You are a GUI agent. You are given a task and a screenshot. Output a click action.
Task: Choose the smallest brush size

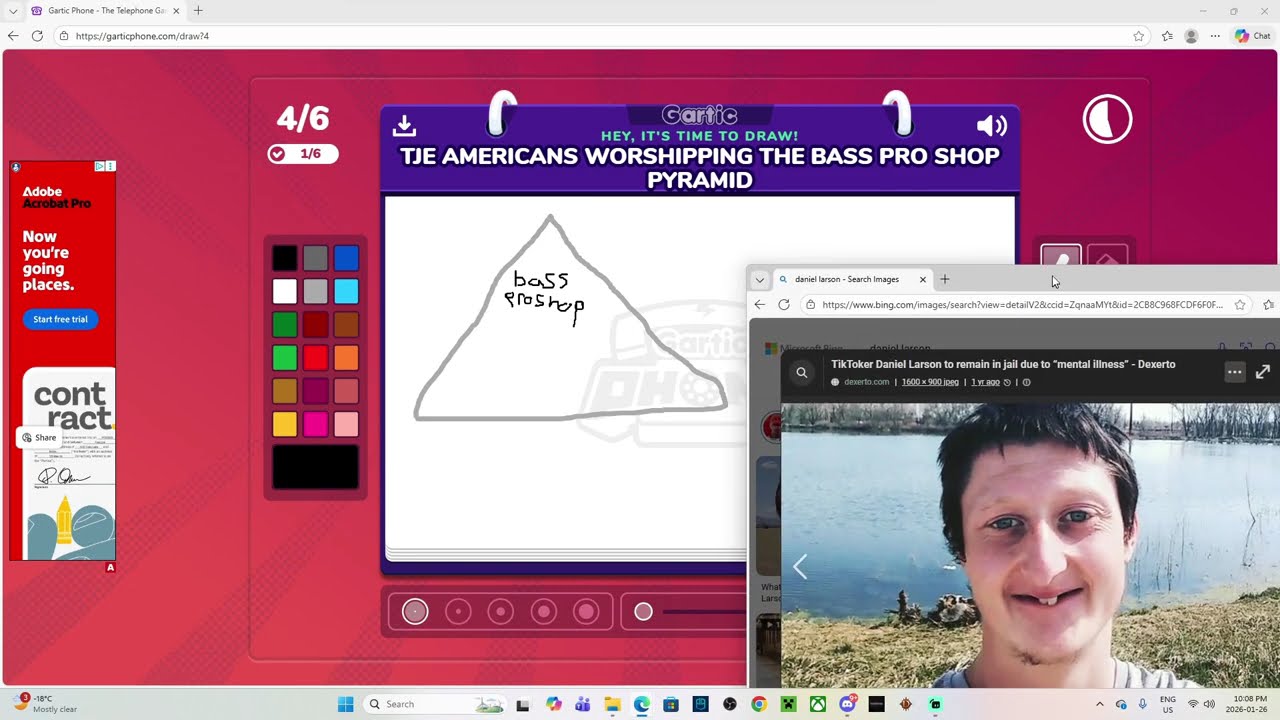click(415, 611)
